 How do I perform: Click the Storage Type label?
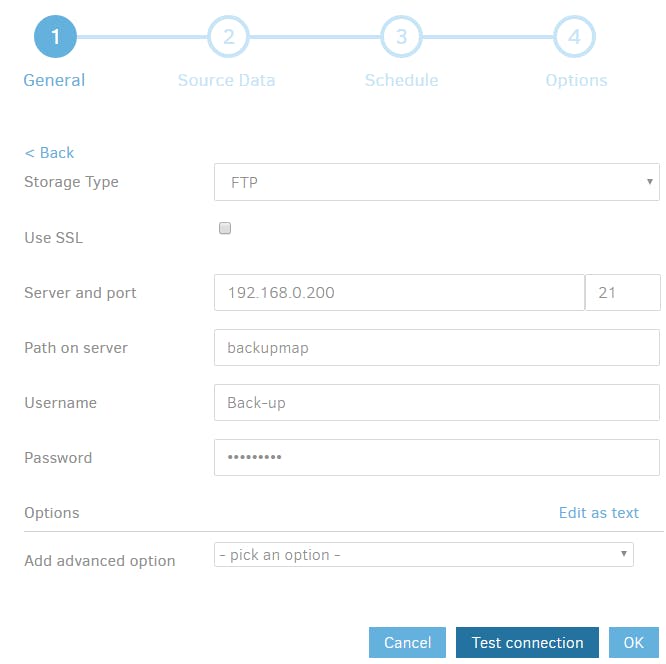(x=71, y=182)
